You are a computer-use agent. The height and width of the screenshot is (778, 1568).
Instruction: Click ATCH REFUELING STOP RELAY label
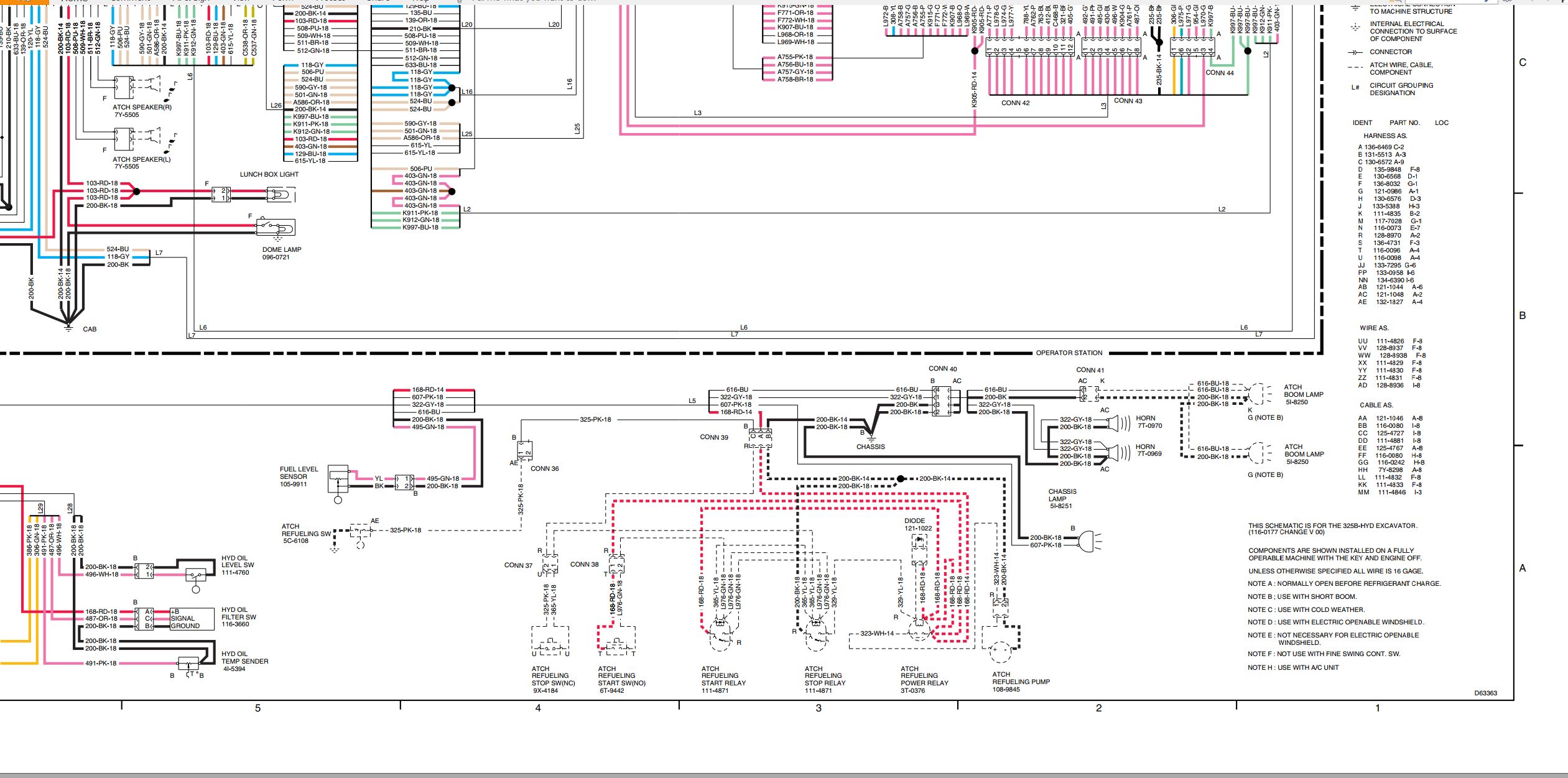825,679
